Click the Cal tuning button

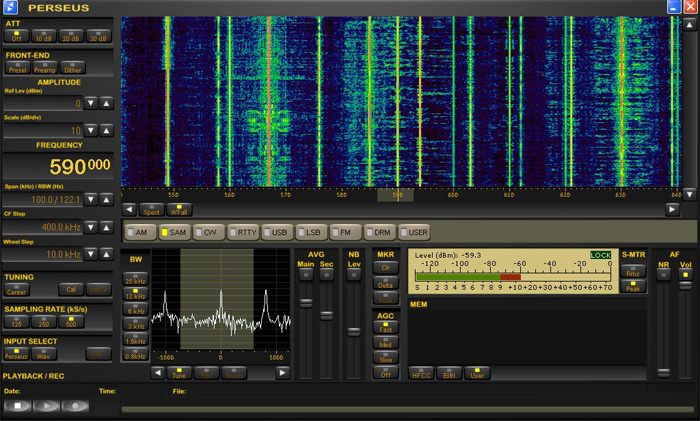point(71,290)
